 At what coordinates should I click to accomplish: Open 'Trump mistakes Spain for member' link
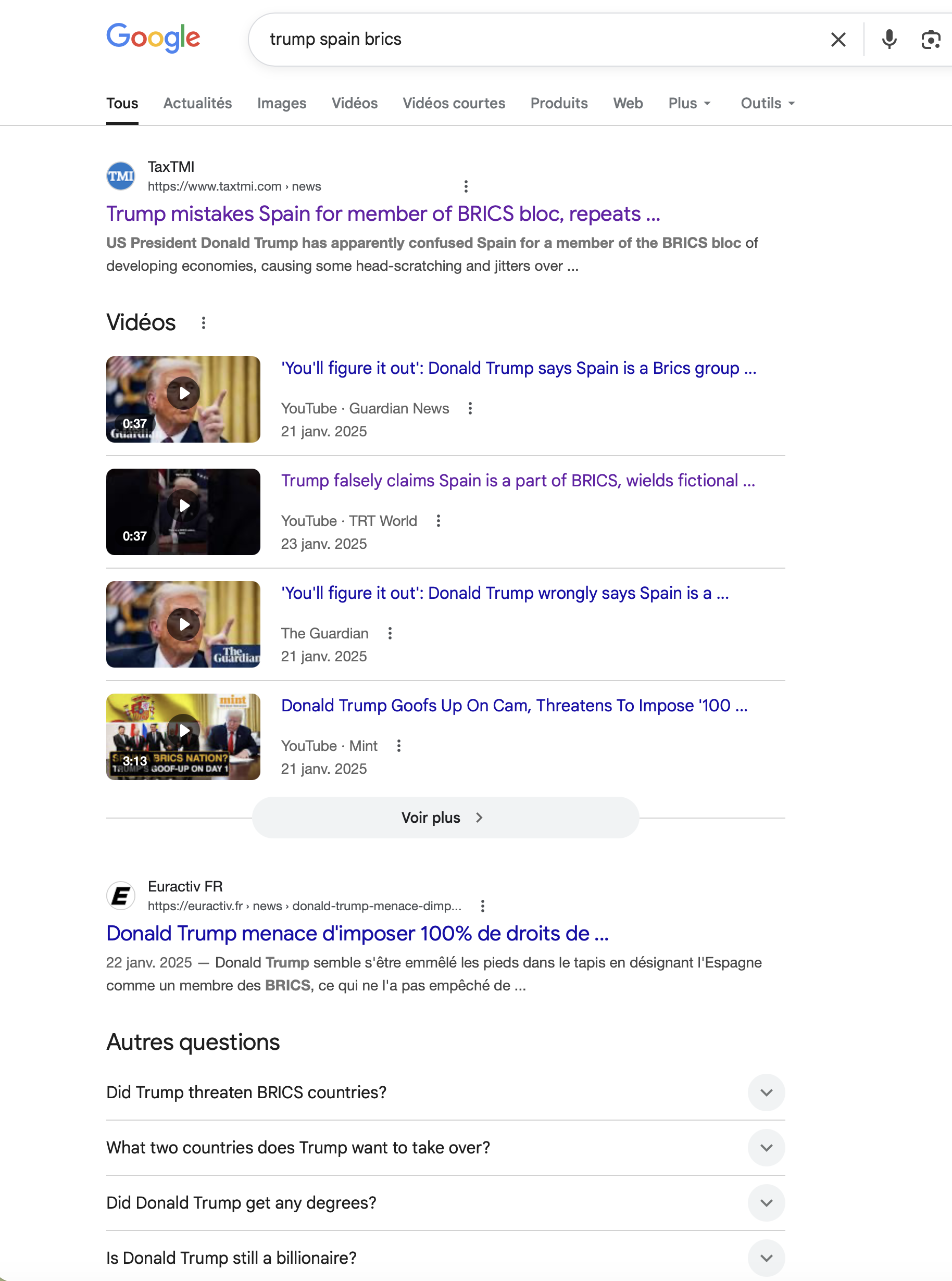(x=383, y=214)
